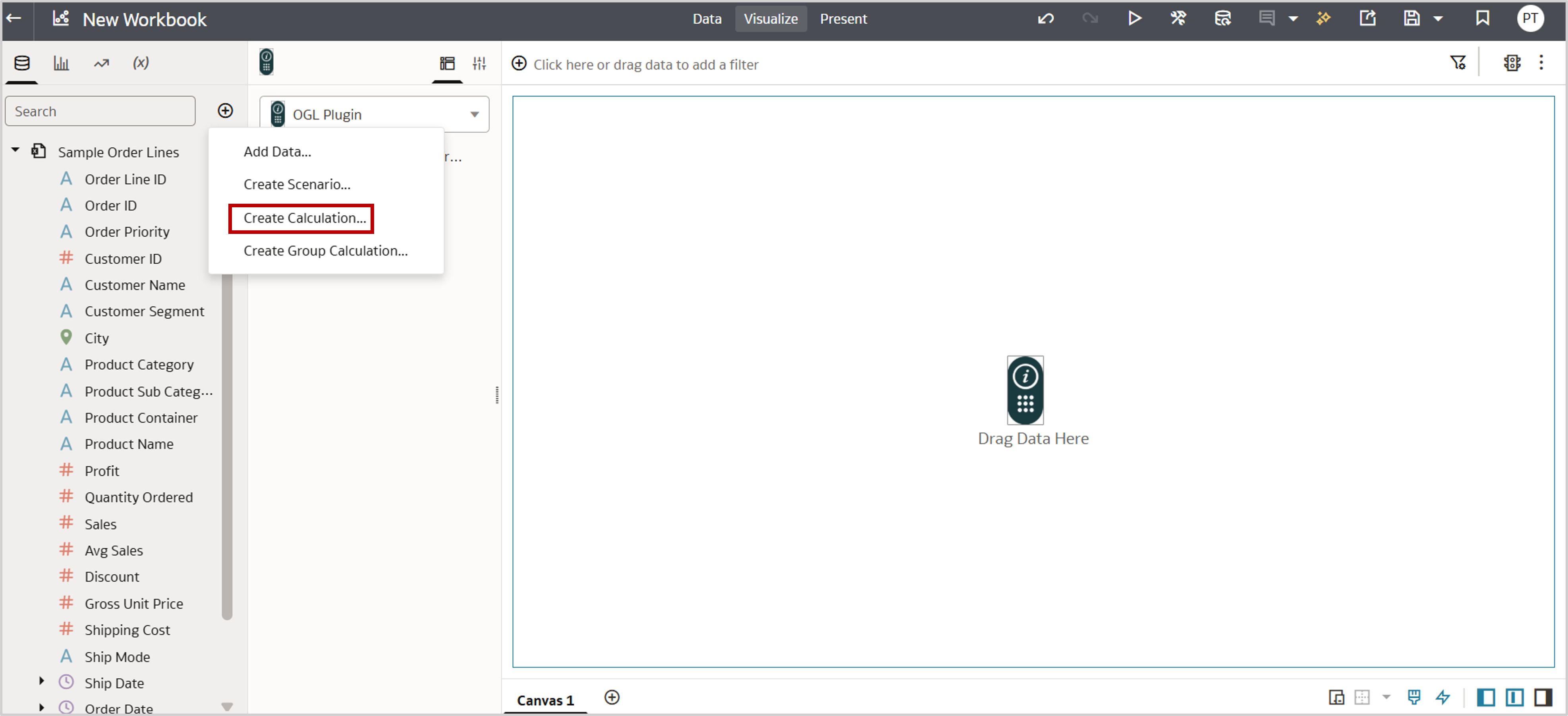This screenshot has height=716, width=1568.
Task: Click the data Search input field
Action: click(x=100, y=112)
